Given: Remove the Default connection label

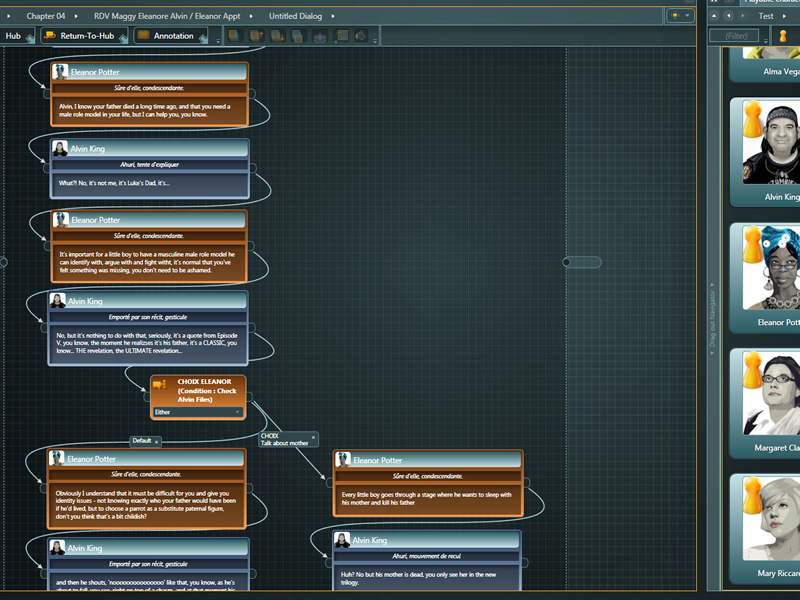Looking at the screenshot, I should 157,441.
